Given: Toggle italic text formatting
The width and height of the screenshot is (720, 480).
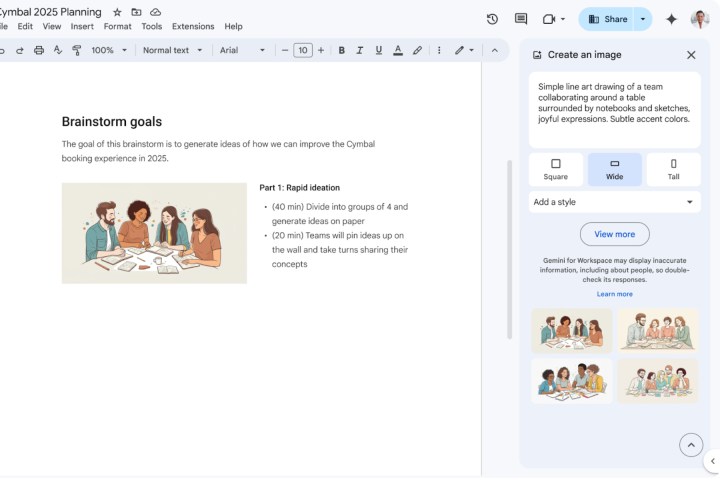Looking at the screenshot, I should (360, 50).
